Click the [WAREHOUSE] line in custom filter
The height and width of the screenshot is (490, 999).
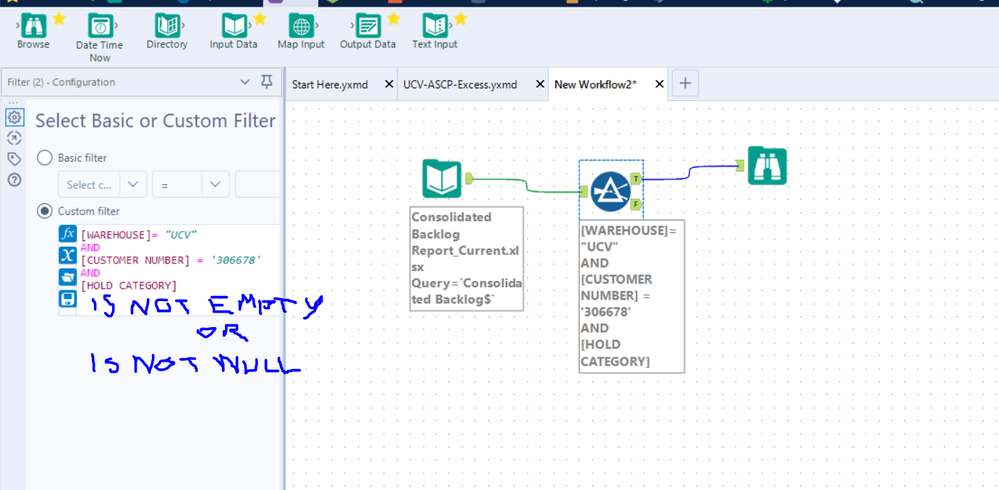(x=139, y=235)
